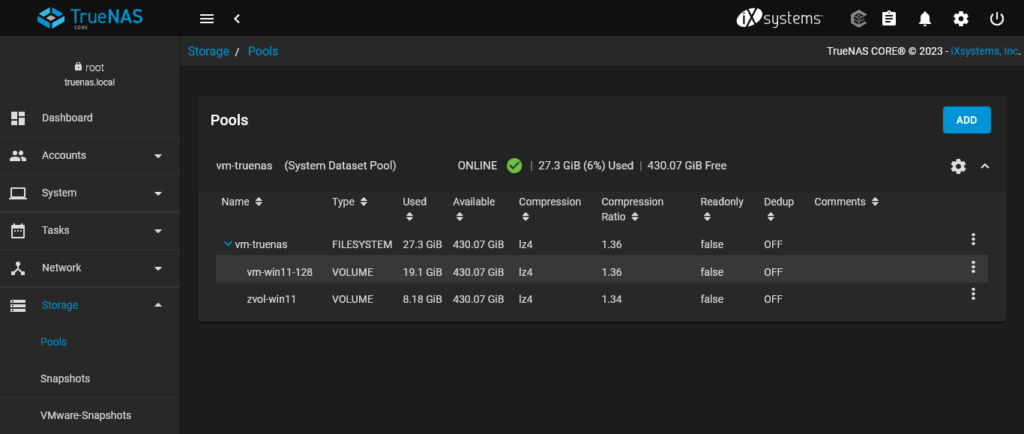The image size is (1024, 434).
Task: Open actions menu for zvol-win11 volume
Action: pyautogui.click(x=973, y=294)
